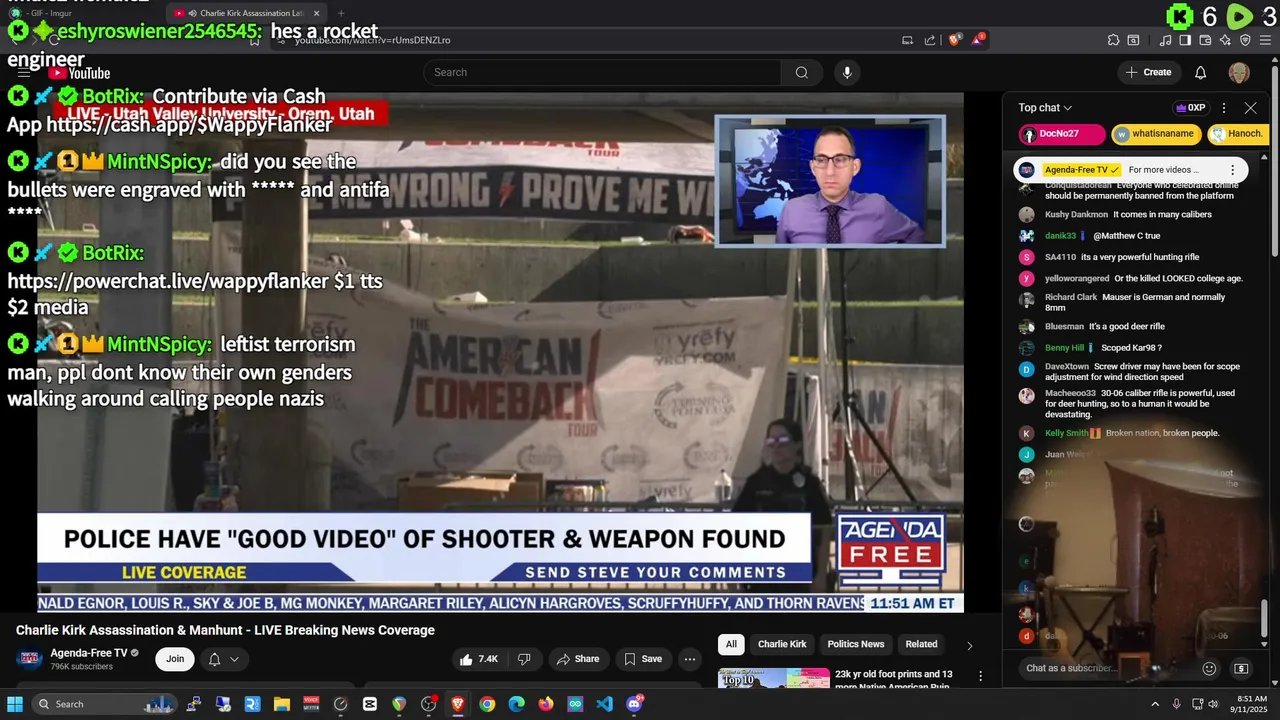The width and height of the screenshot is (1280, 720).
Task: Open pinned message options menu
Action: point(1232,170)
